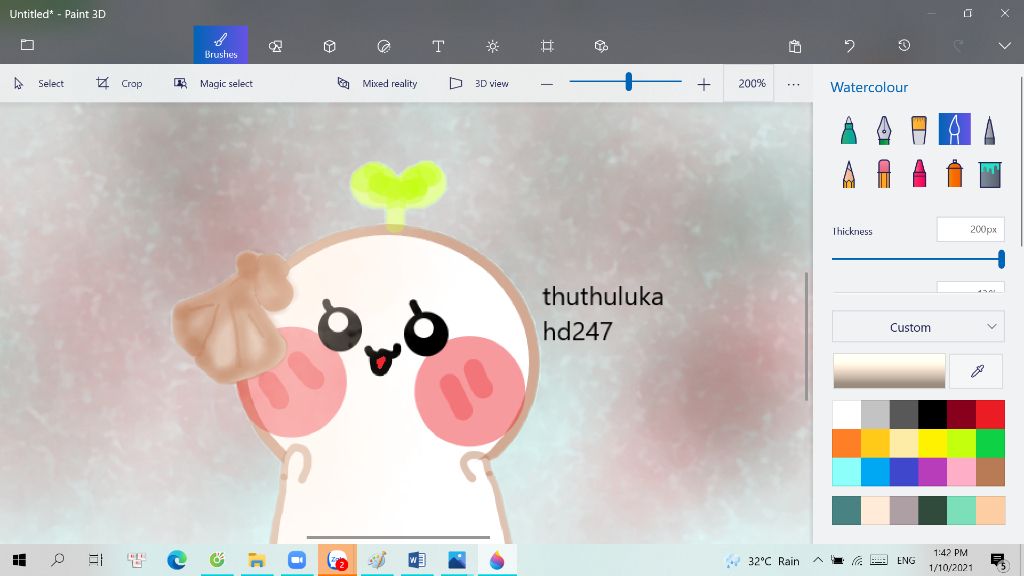
Task: Pick the Eyedropper tool
Action: [x=976, y=371]
